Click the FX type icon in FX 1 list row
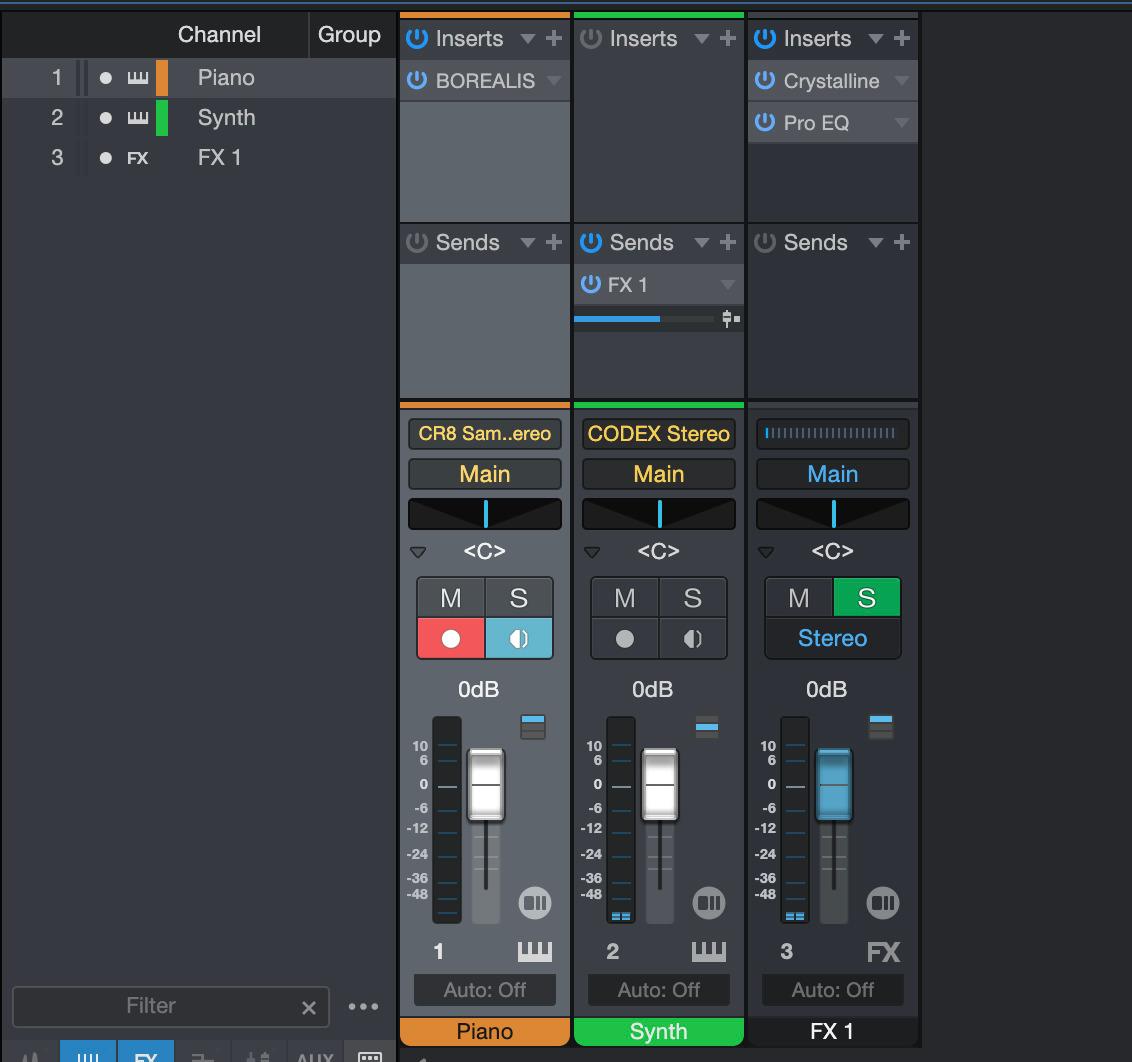Image resolution: width=1132 pixels, height=1062 pixels. point(138,158)
